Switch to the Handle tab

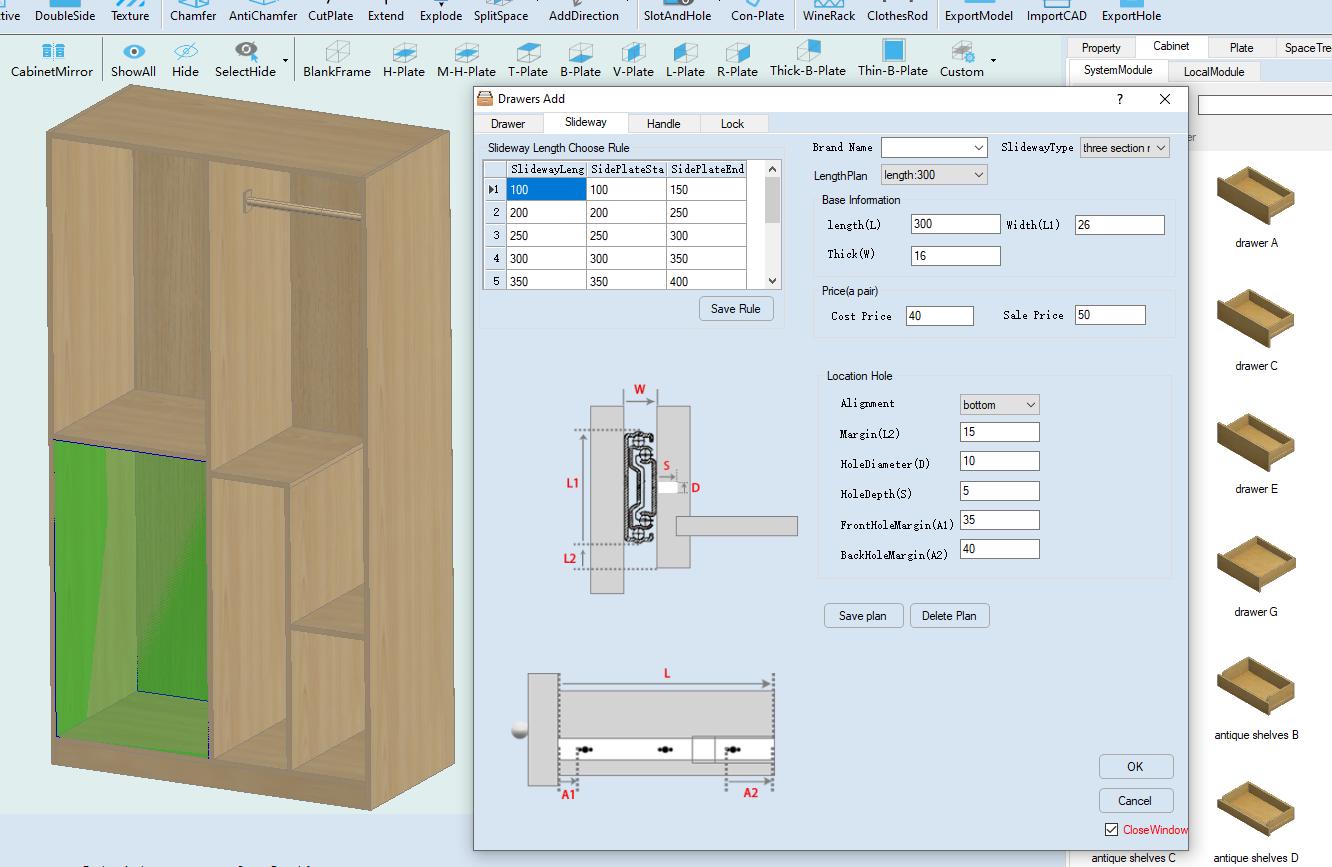pyautogui.click(x=663, y=124)
